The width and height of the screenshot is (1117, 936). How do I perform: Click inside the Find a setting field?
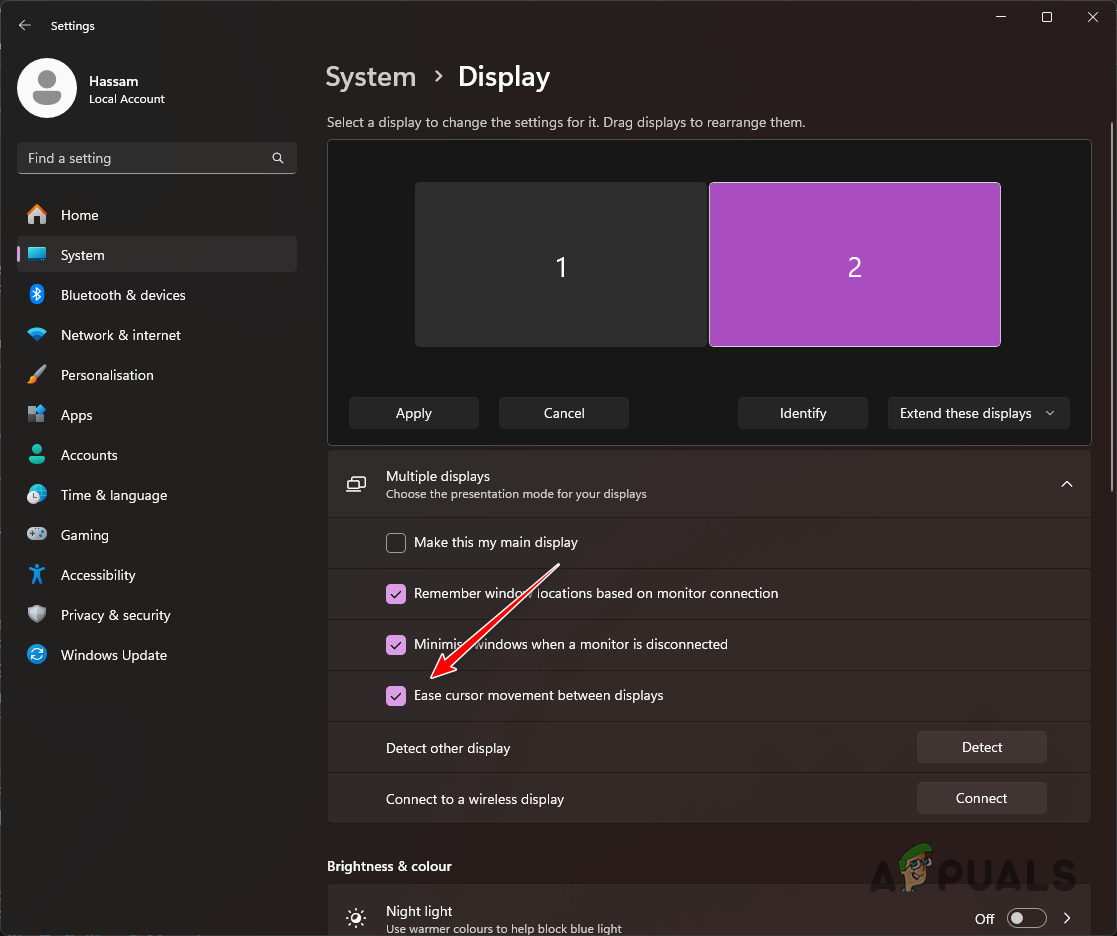(150, 157)
